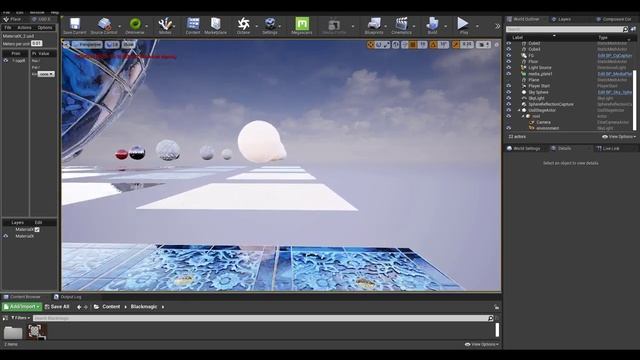The height and width of the screenshot is (360, 640).
Task: Open the Modes tools icon
Action: [x=165, y=26]
